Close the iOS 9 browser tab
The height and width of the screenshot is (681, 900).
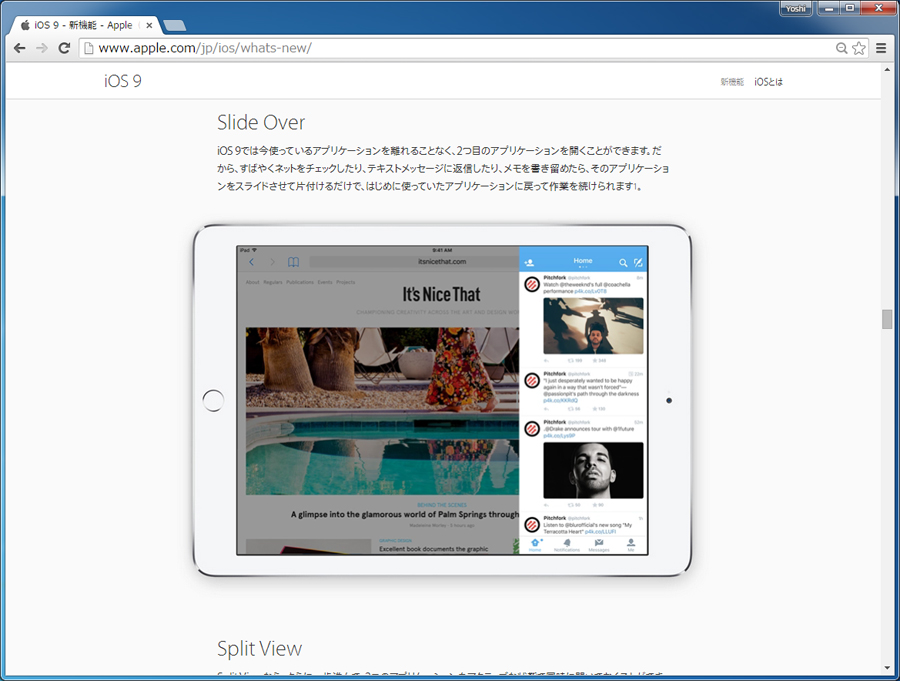[x=149, y=25]
